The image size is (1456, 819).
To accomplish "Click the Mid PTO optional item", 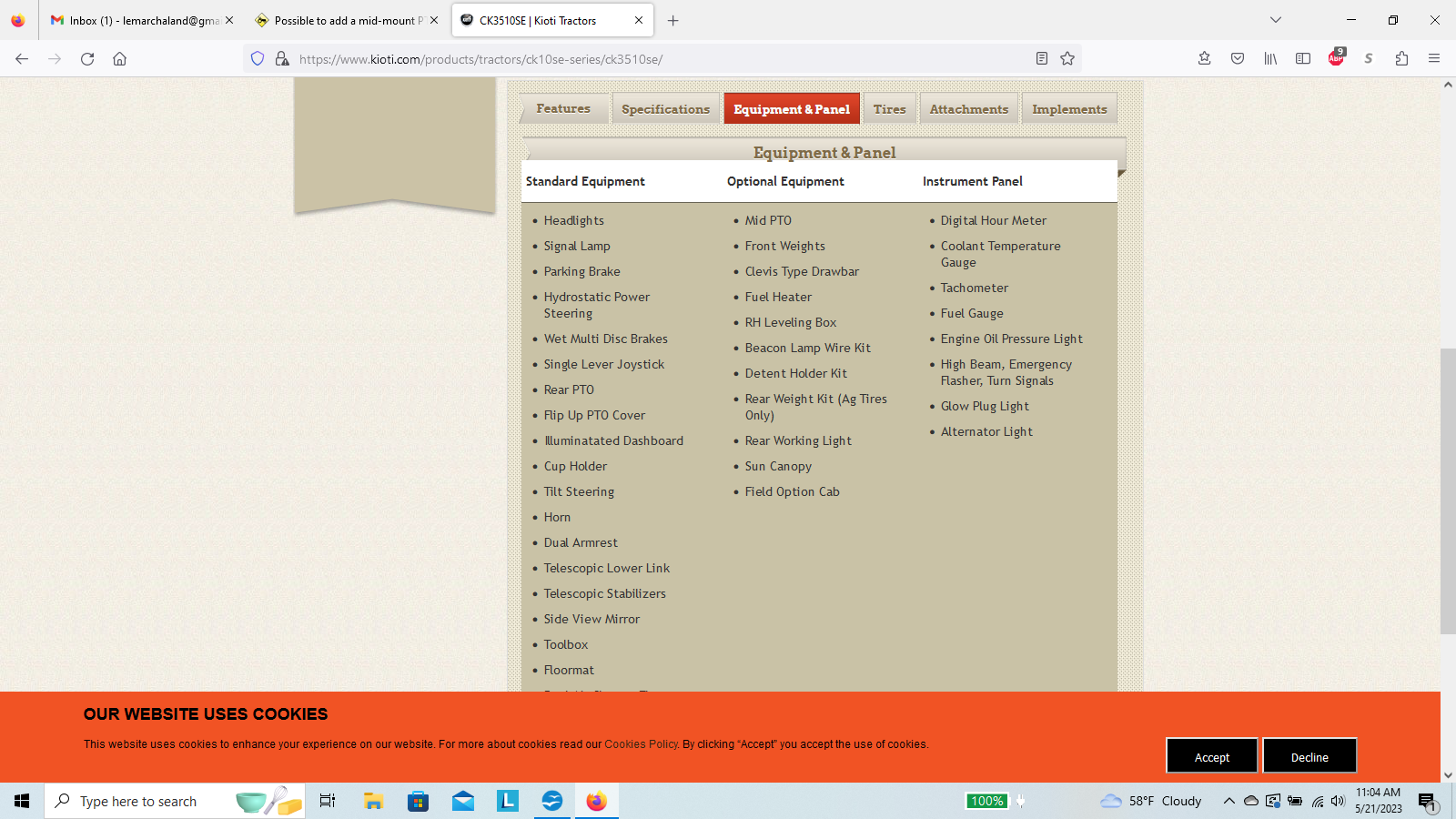I will [x=768, y=220].
